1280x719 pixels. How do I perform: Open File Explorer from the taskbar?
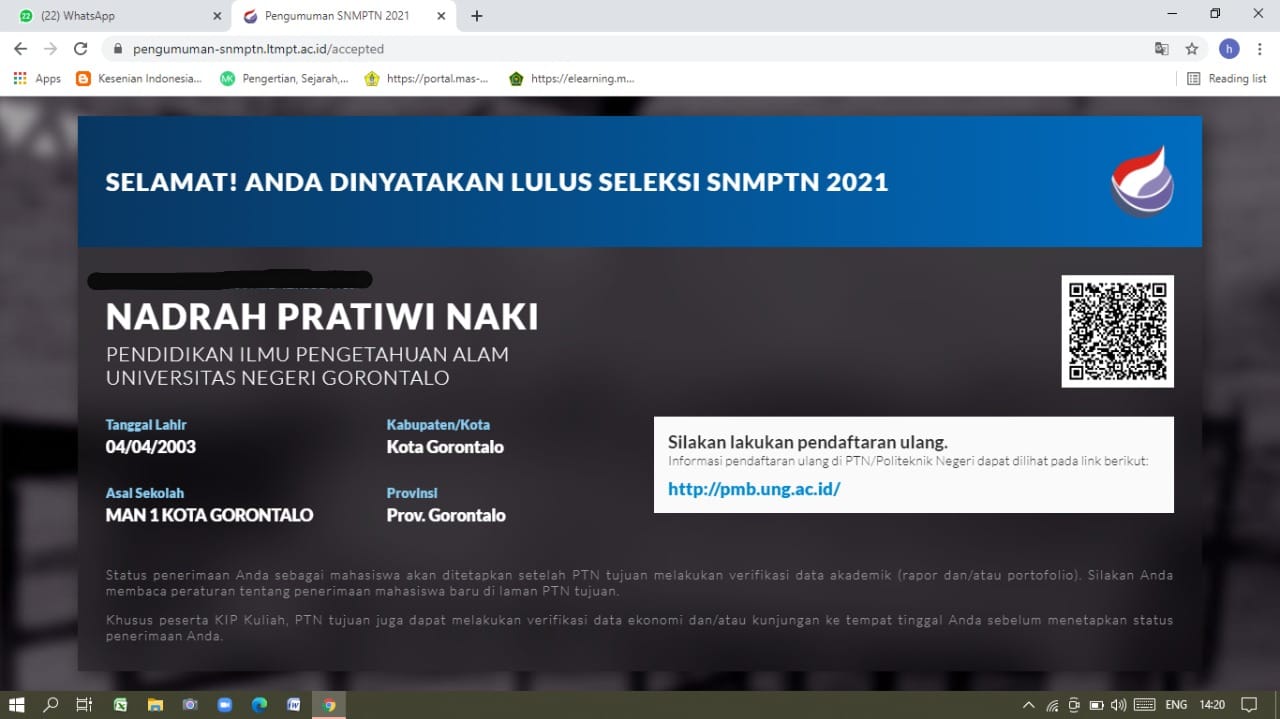(155, 705)
